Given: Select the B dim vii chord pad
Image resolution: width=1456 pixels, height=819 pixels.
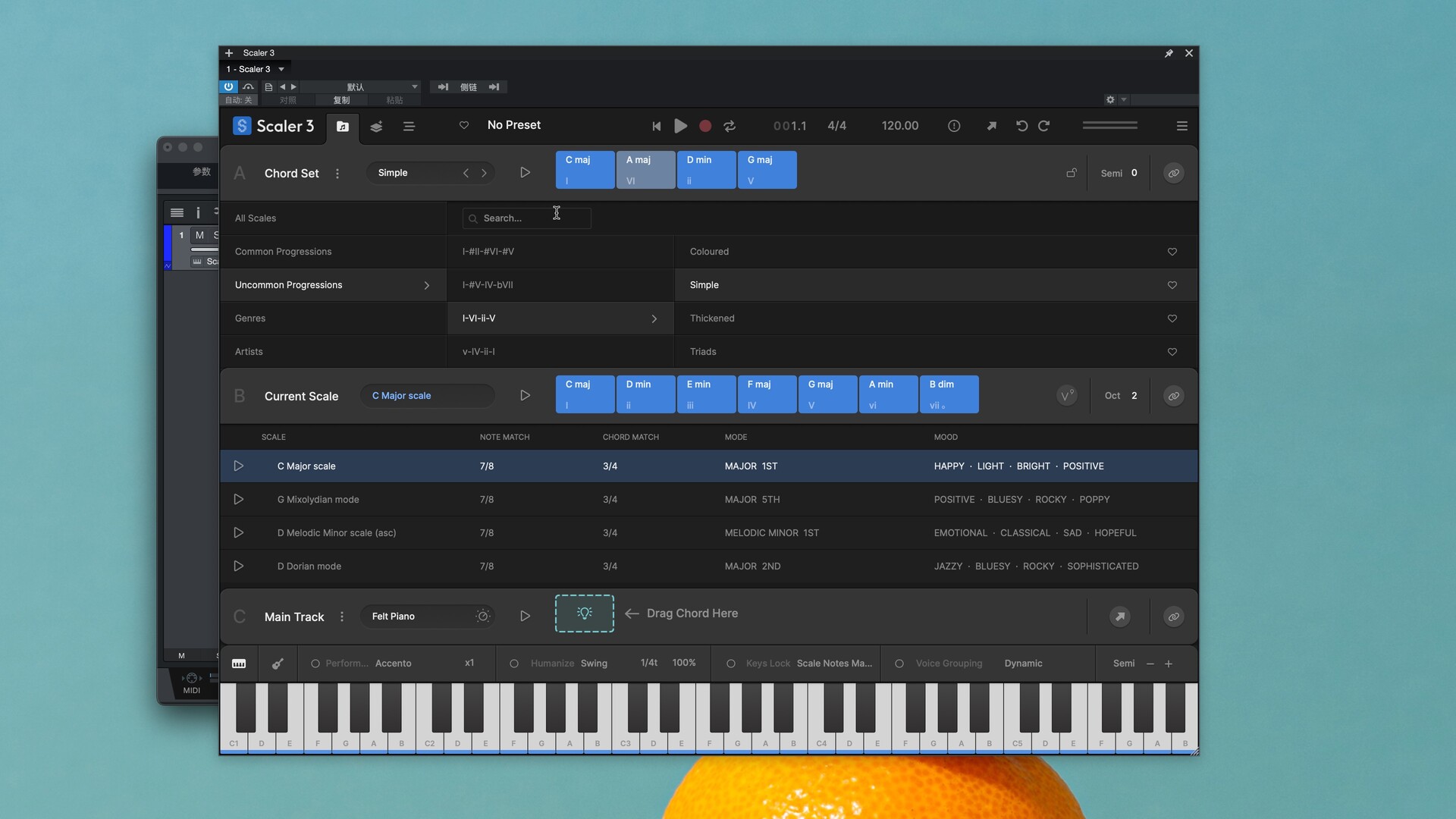Looking at the screenshot, I should point(949,394).
